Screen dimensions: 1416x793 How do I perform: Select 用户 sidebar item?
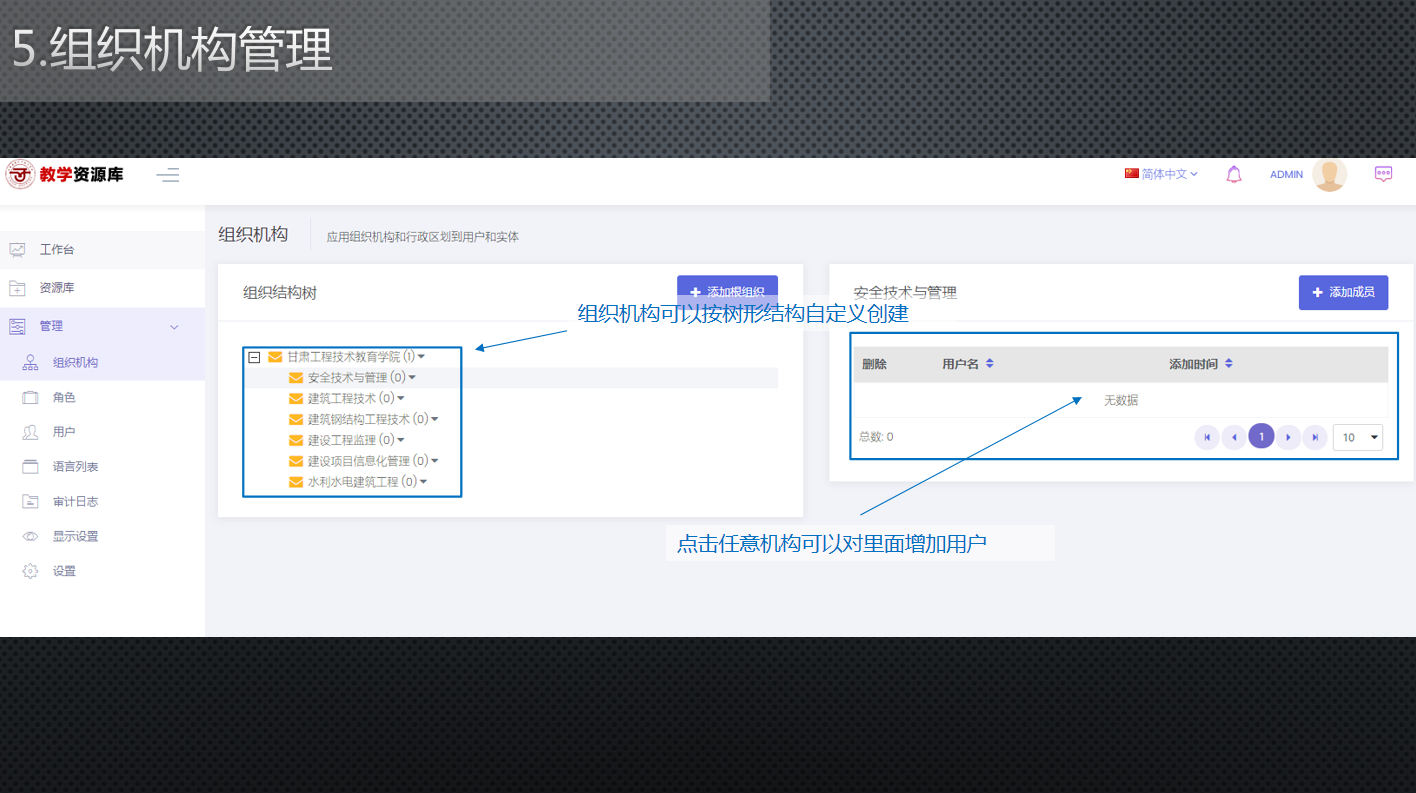click(102, 432)
